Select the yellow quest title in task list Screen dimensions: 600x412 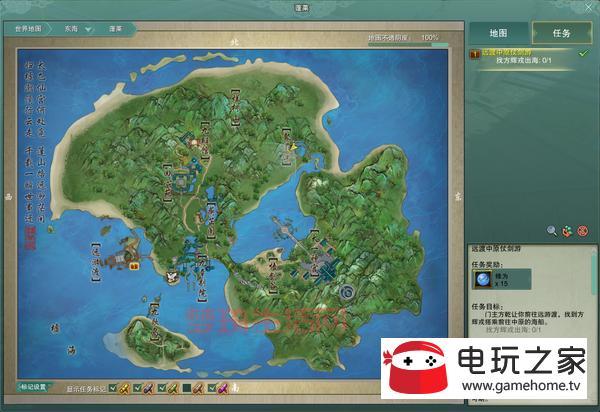coord(506,52)
